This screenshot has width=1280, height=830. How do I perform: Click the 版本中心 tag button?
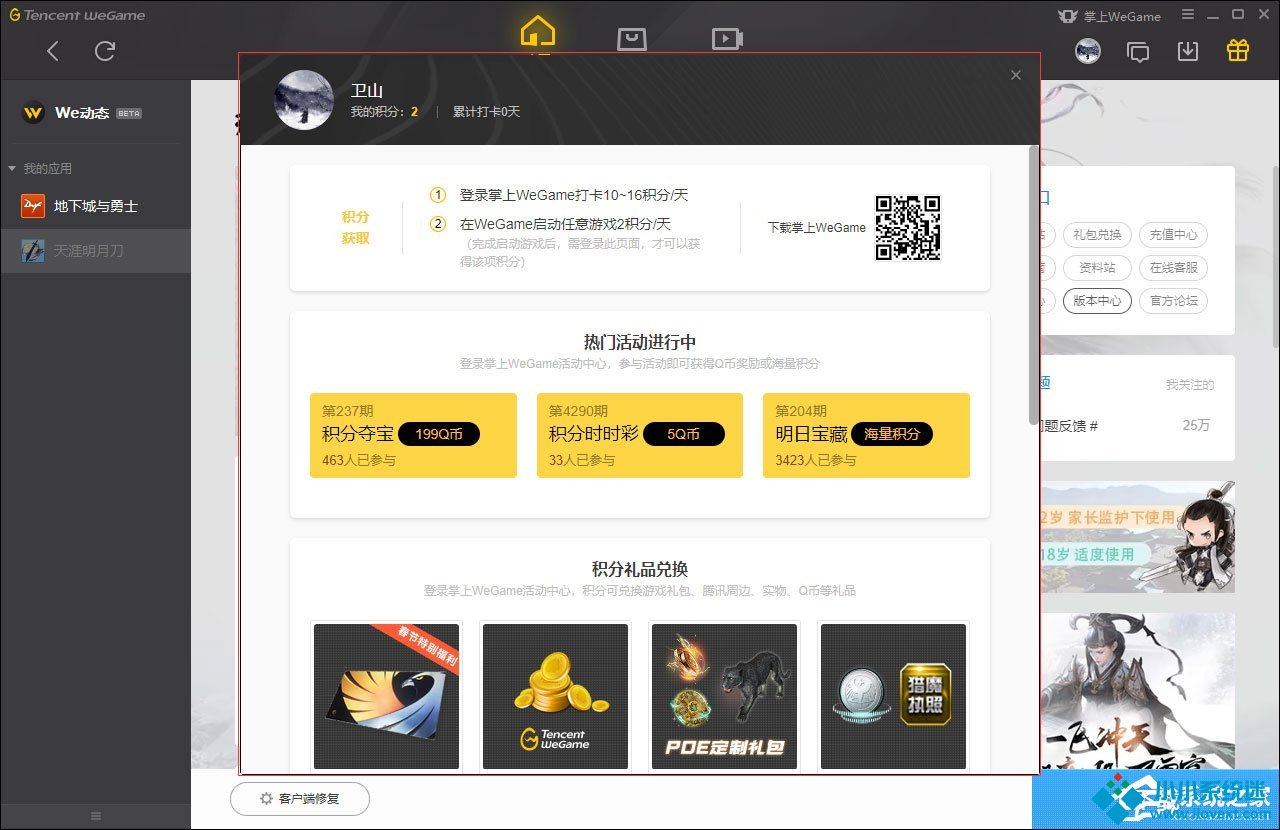coord(1097,301)
